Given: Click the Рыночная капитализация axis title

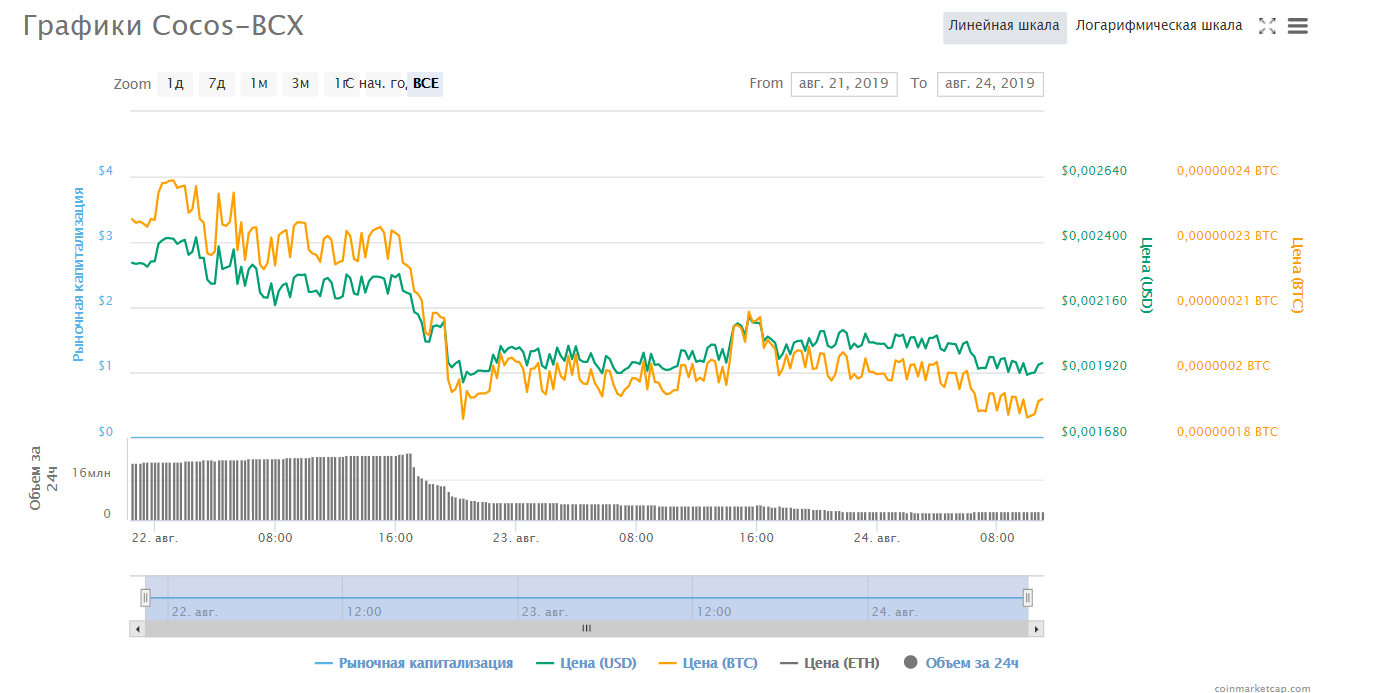Looking at the screenshot, I should point(78,275).
